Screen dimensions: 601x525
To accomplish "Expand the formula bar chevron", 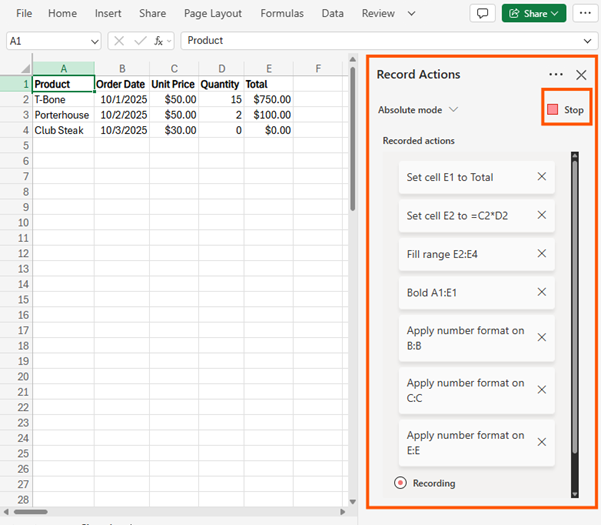I will pos(589,41).
